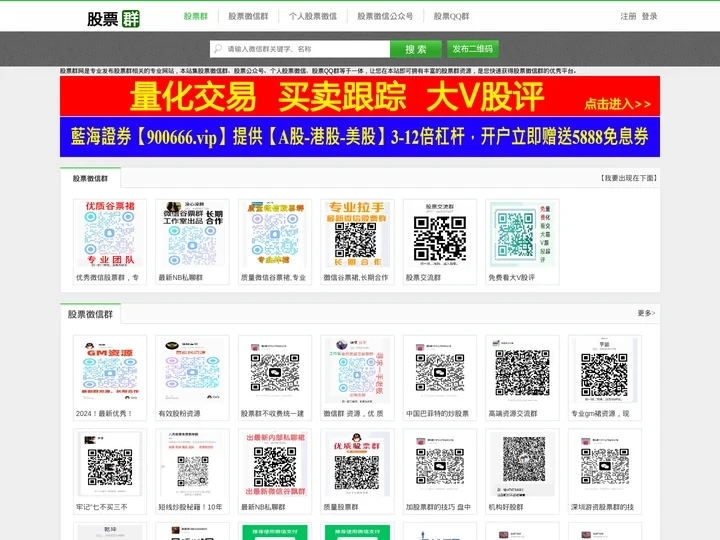Click the 更多> link
The height and width of the screenshot is (540, 720).
pos(646,313)
